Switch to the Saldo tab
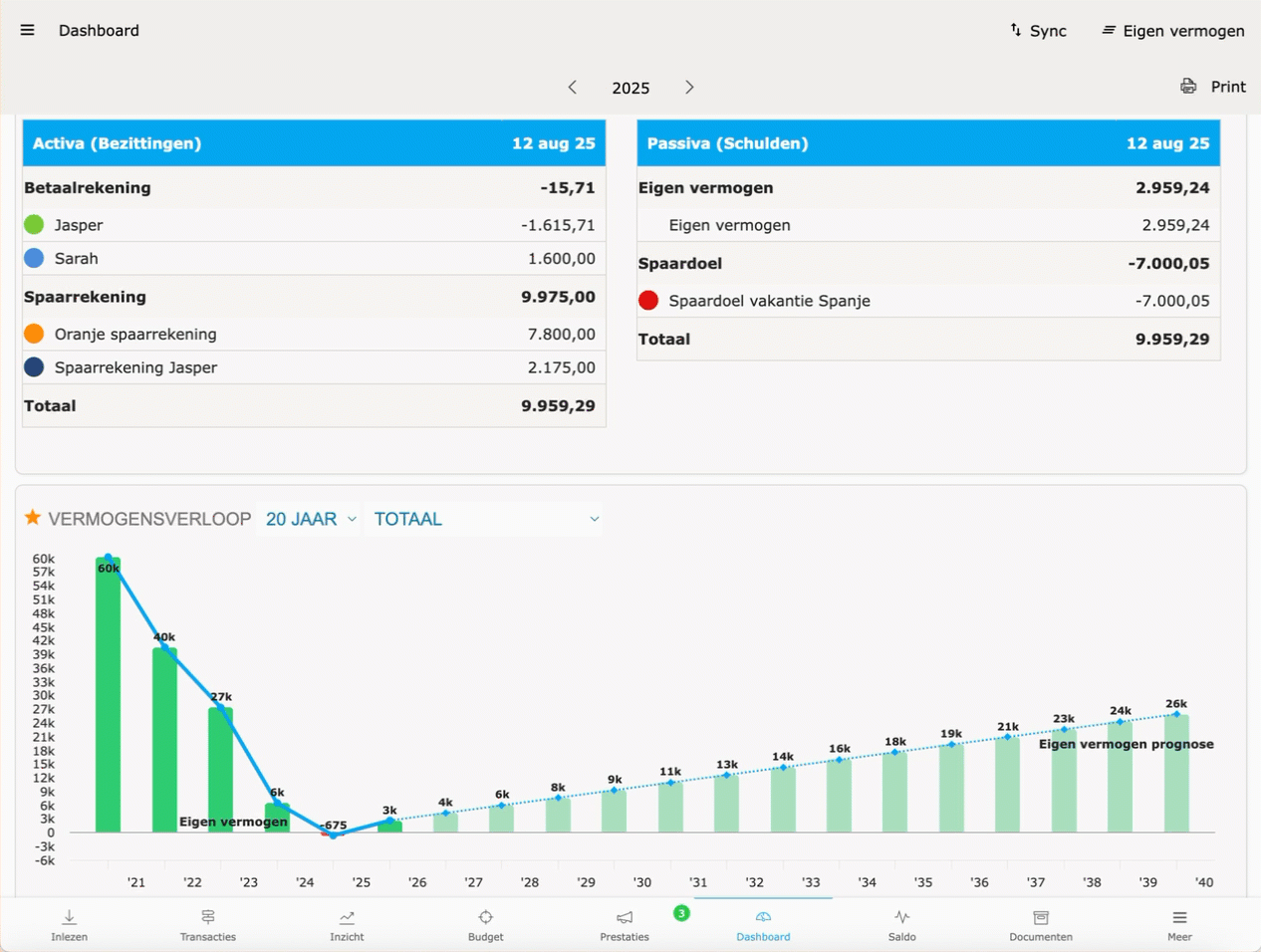Screen dimensions: 1261x952 click(901, 924)
